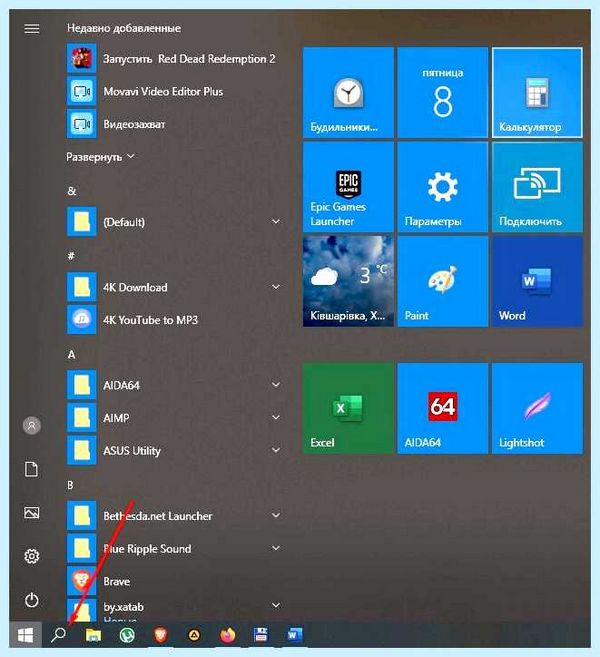Image resolution: width=600 pixels, height=657 pixels.
Task: Open Firefox from the taskbar
Action: tap(227, 635)
